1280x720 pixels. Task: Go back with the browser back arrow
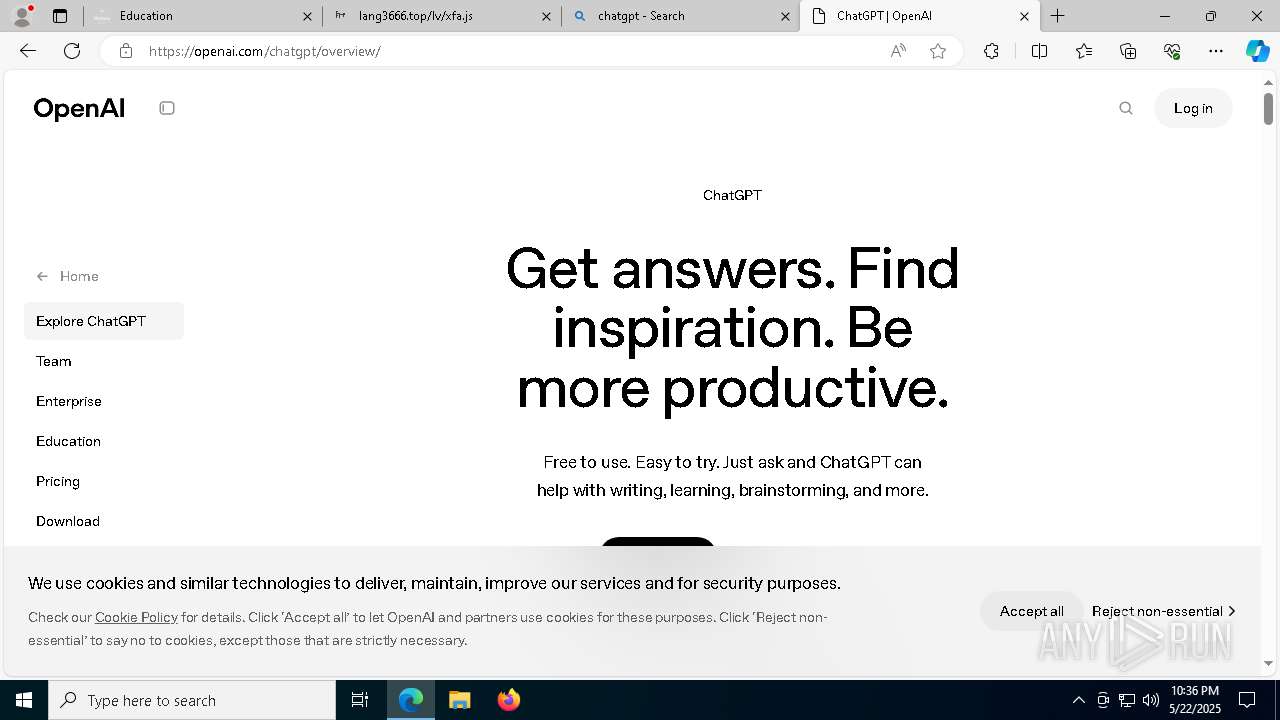[28, 51]
